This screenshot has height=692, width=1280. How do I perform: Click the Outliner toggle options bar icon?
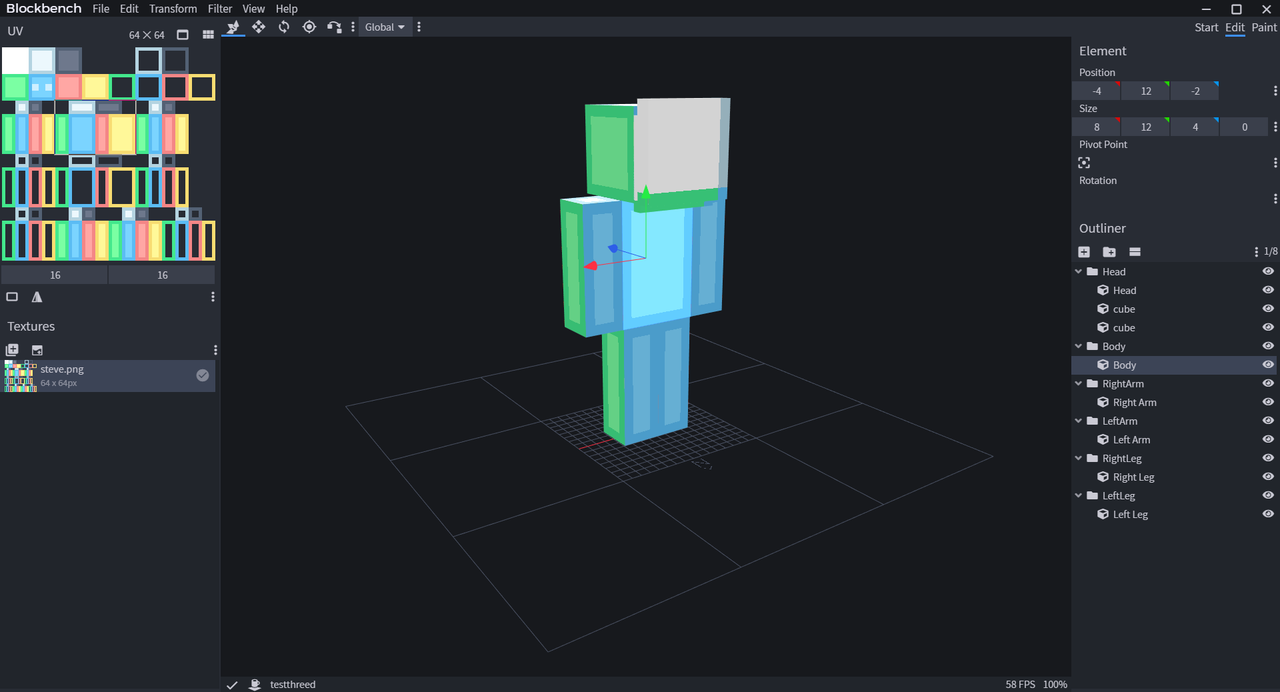click(x=1135, y=252)
